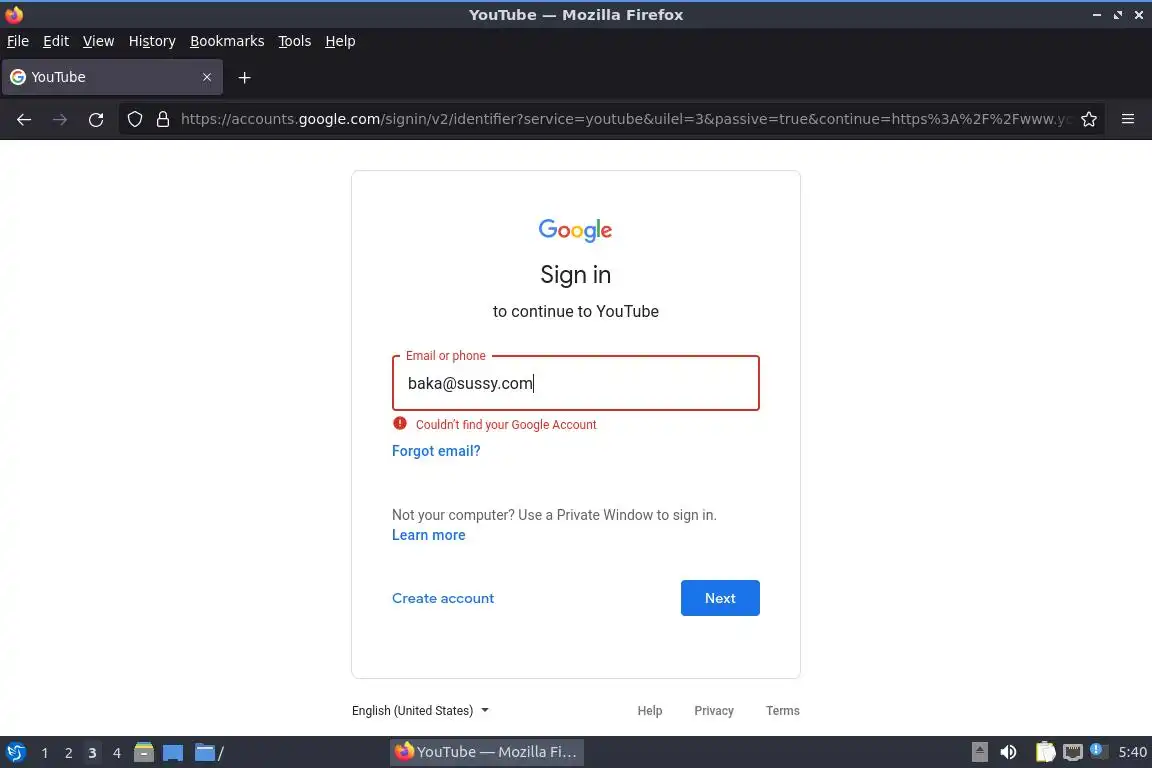Viewport: 1152px width, 768px height.
Task: Expand the English (United States) language dropdown
Action: [x=420, y=711]
